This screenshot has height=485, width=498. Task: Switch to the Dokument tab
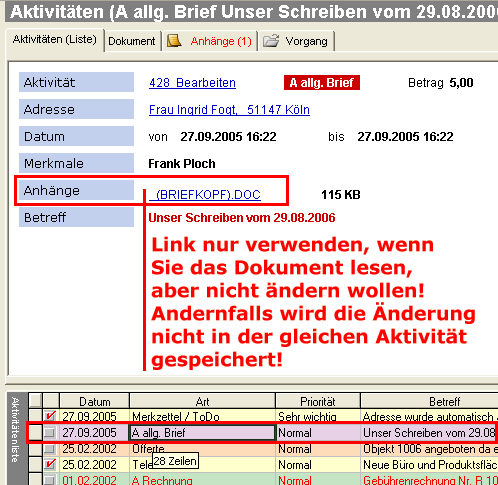click(x=132, y=41)
